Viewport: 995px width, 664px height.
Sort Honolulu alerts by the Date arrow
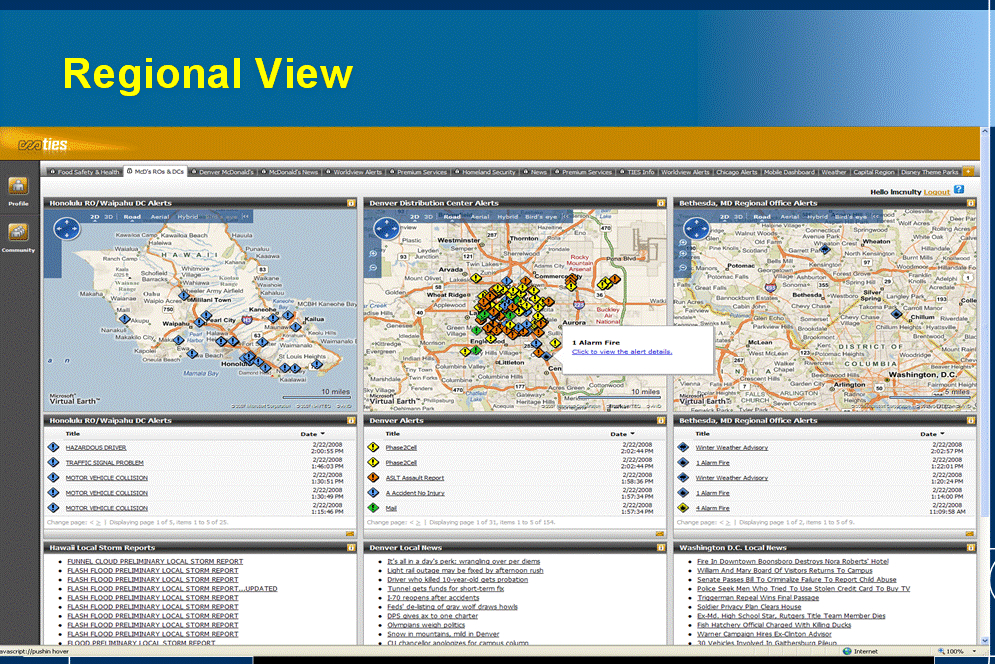323,434
